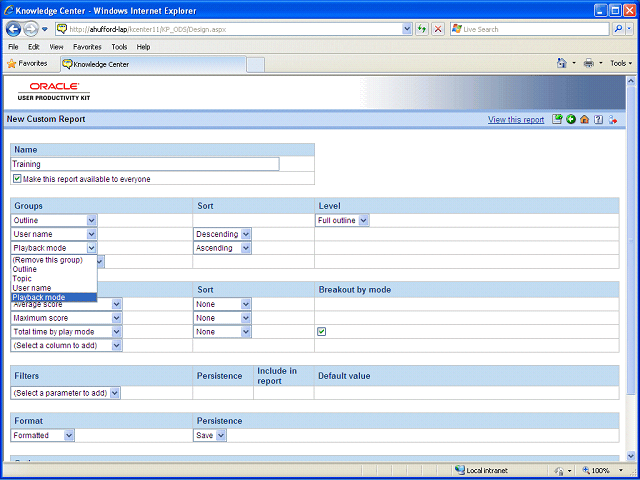Screen dimensions: 640x480
Task: Choose Outline in the open group list
Action: pyautogui.click(x=54, y=269)
